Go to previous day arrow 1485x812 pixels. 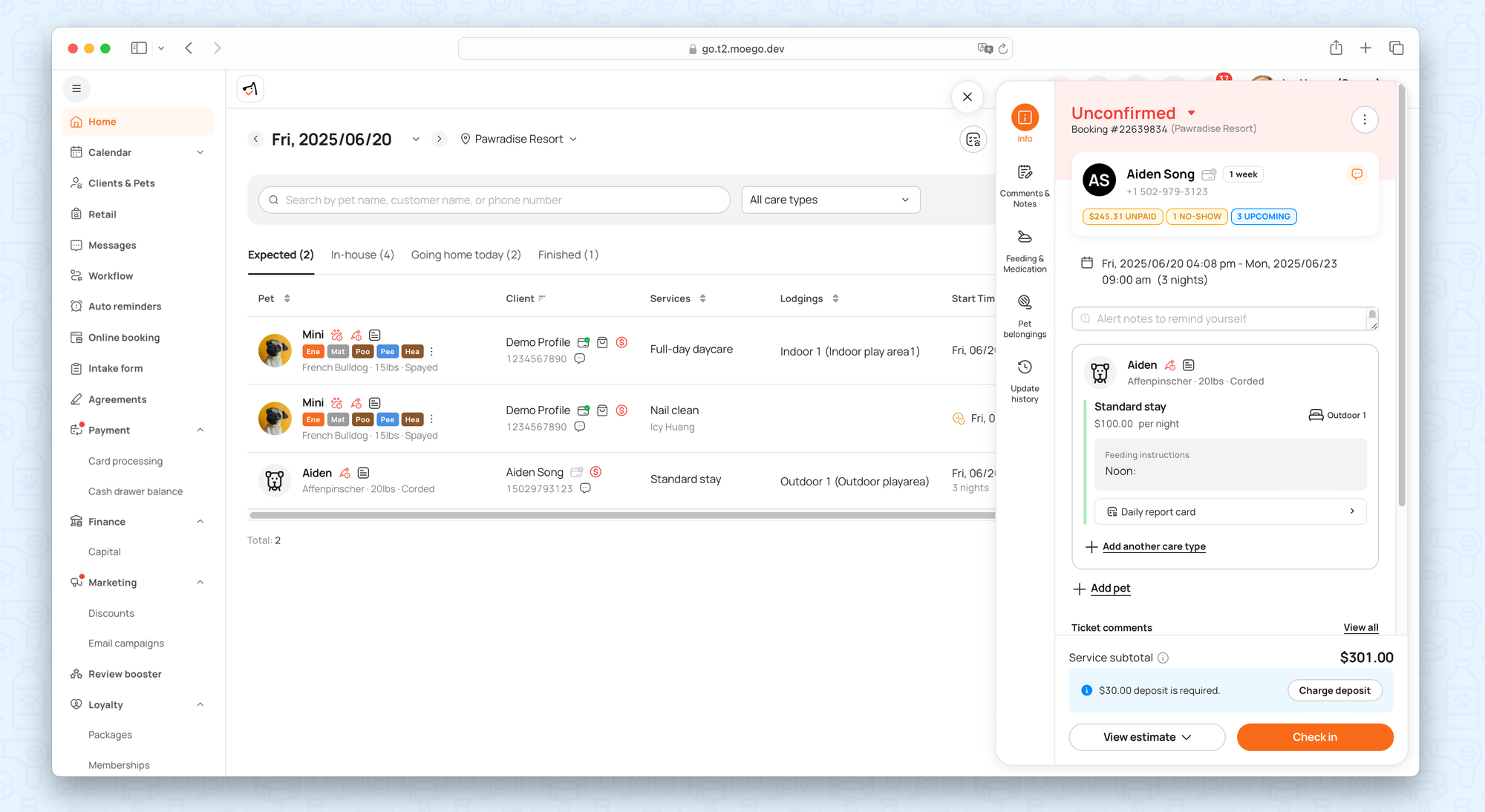[256, 140]
